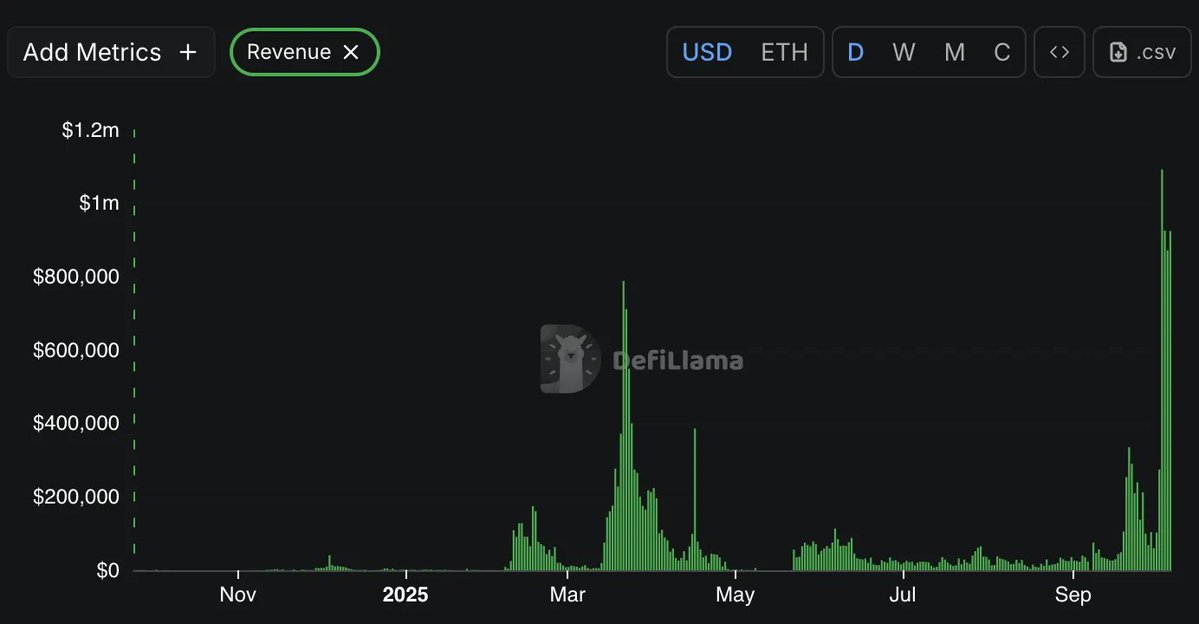
Task: Click the May x-axis label
Action: coord(735,594)
